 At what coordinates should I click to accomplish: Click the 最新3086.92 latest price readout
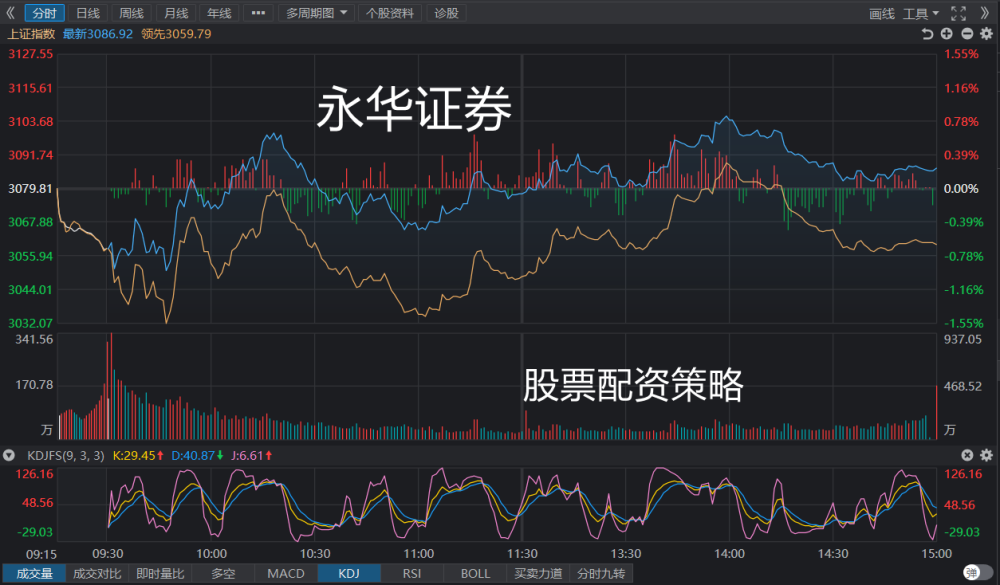click(98, 34)
